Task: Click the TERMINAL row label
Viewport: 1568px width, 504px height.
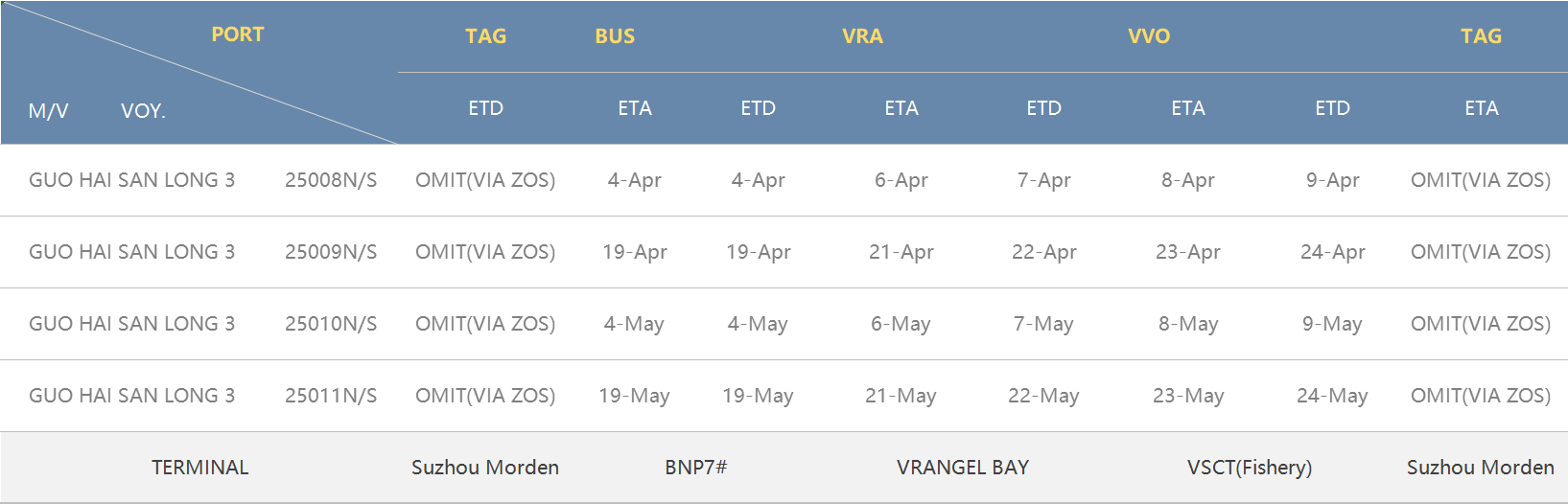Action: tap(199, 468)
